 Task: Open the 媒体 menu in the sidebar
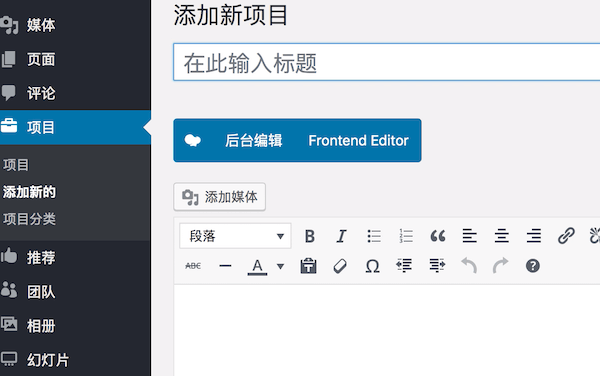(75, 25)
